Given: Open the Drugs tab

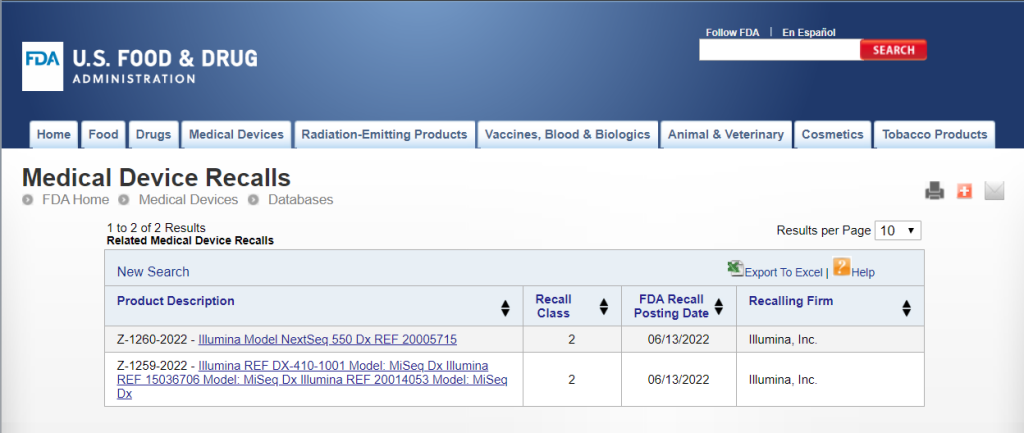Looking at the screenshot, I should pos(153,135).
